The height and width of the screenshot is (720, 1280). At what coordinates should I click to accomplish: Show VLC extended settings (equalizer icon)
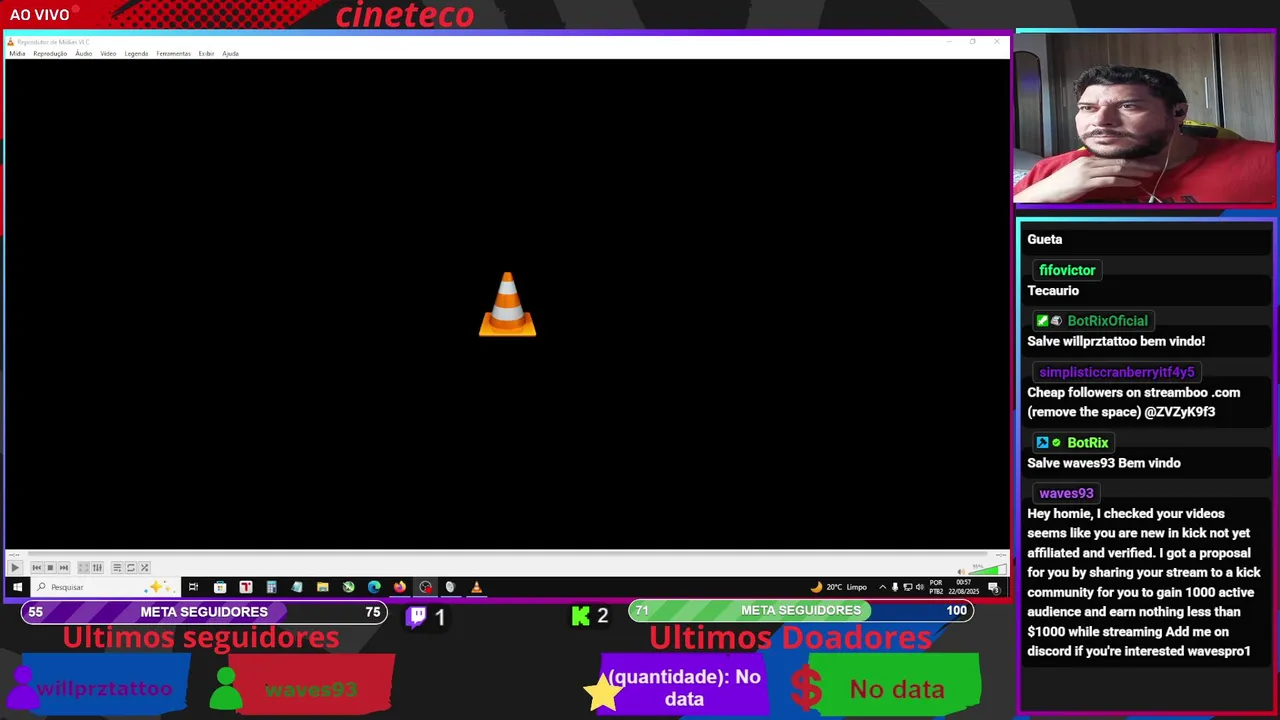(x=97, y=568)
